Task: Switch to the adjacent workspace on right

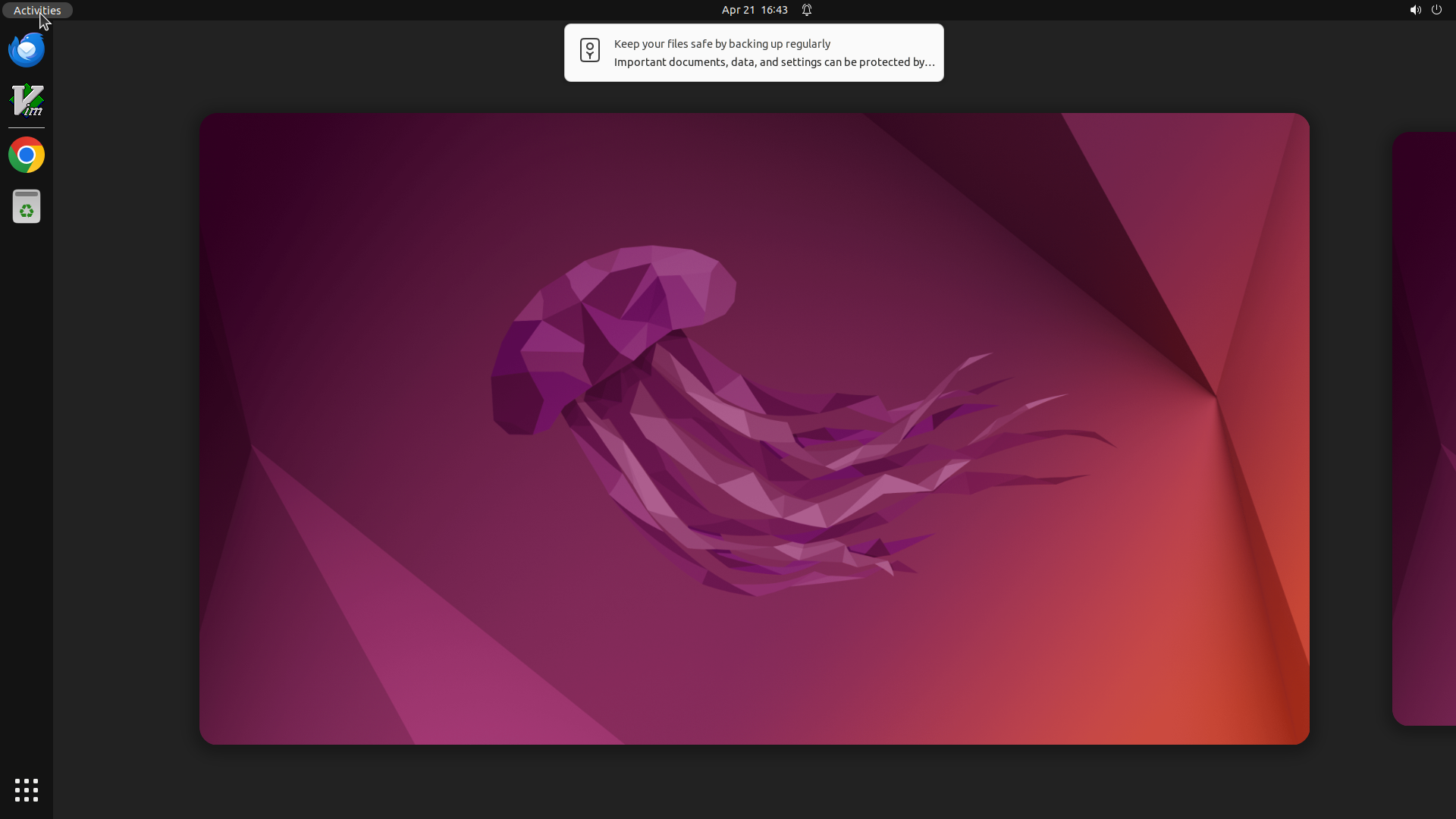Action: [1426, 428]
